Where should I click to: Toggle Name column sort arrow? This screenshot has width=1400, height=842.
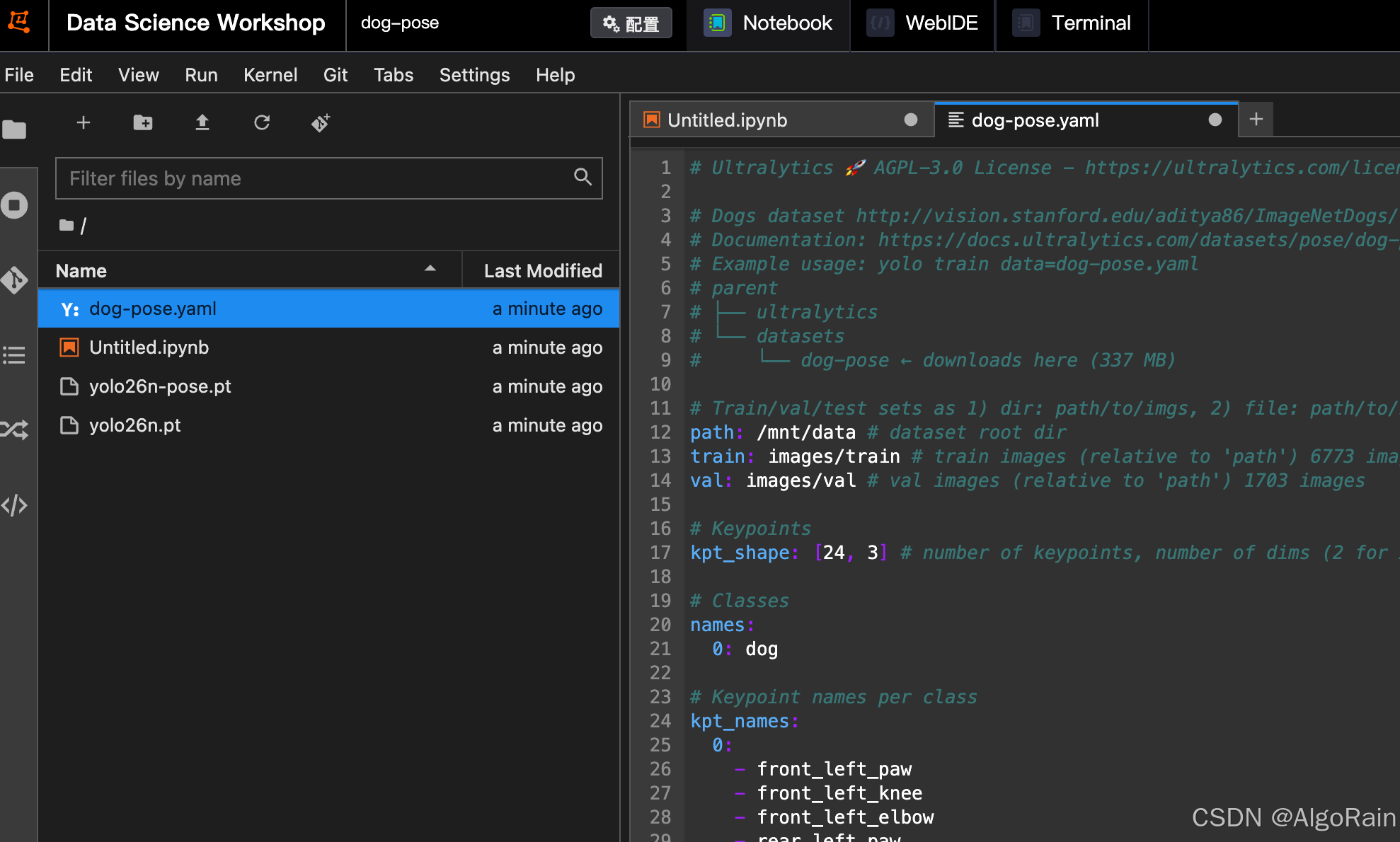coord(430,269)
